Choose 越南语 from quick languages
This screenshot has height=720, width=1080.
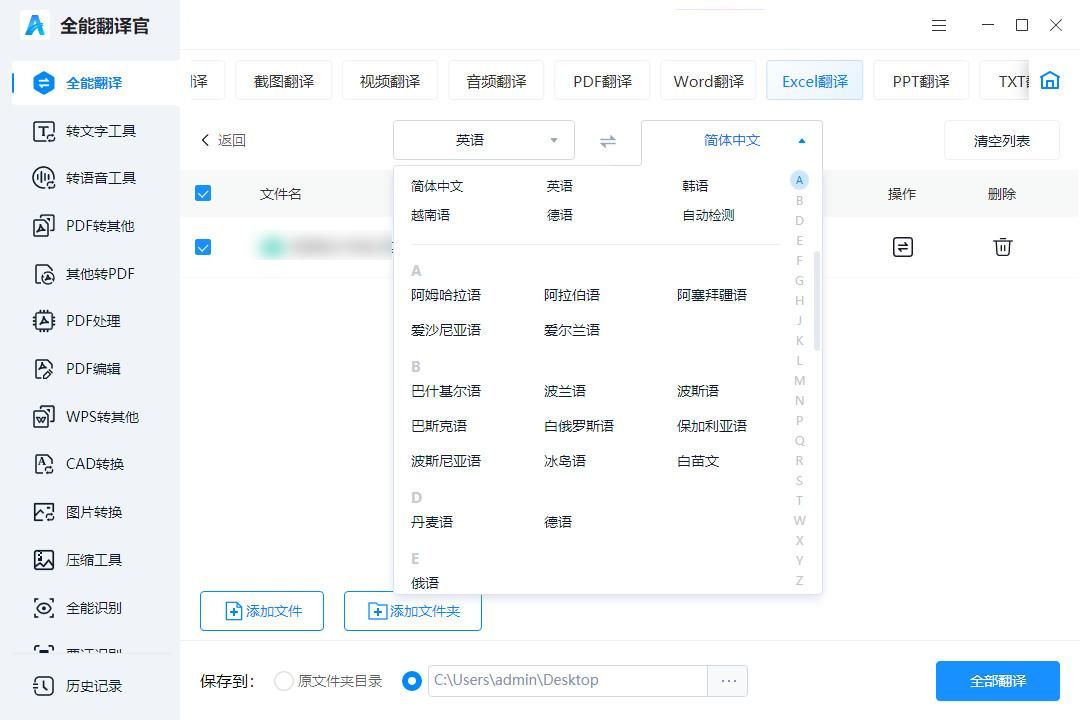coord(430,215)
